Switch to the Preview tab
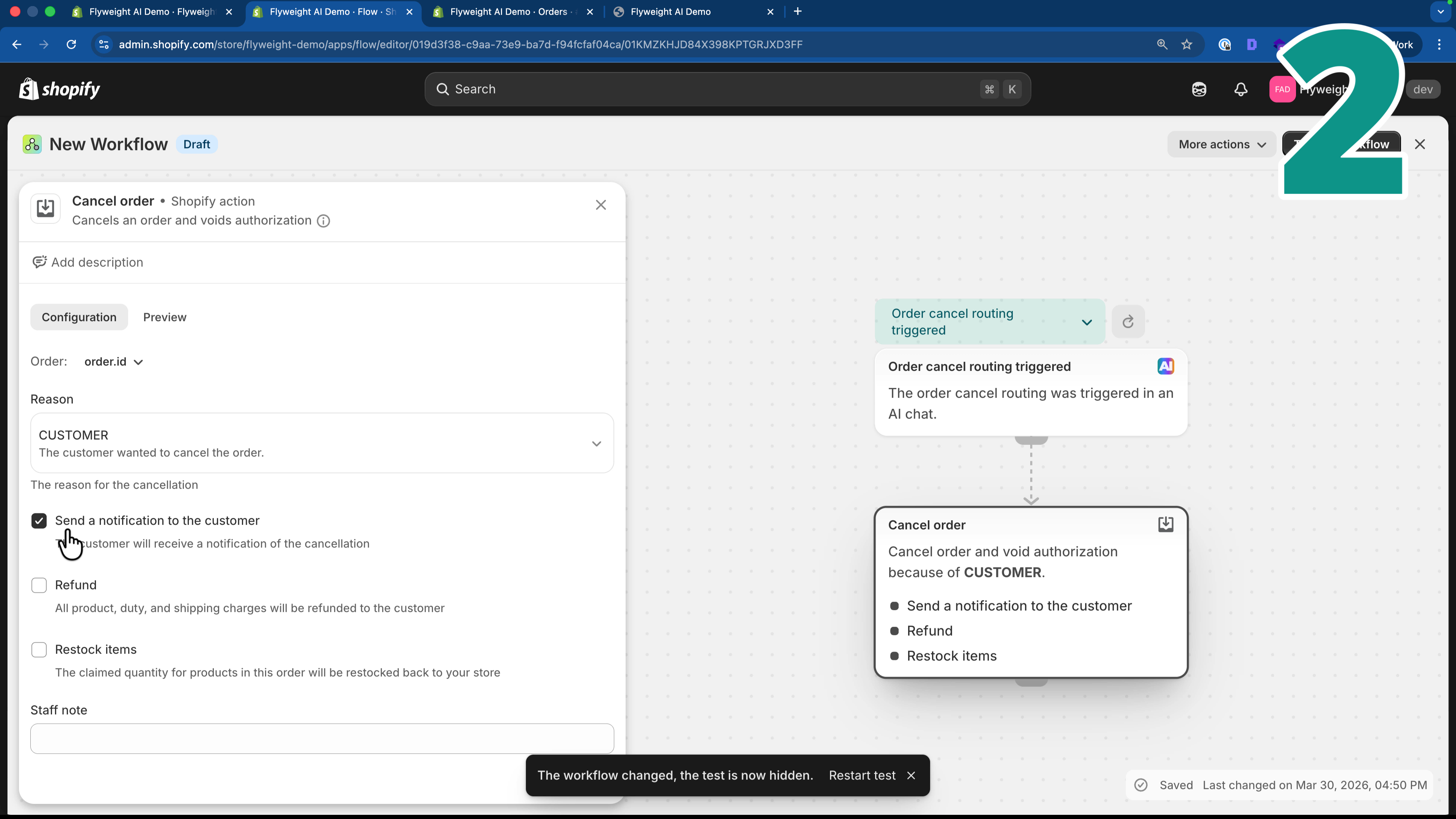 pyautogui.click(x=165, y=317)
